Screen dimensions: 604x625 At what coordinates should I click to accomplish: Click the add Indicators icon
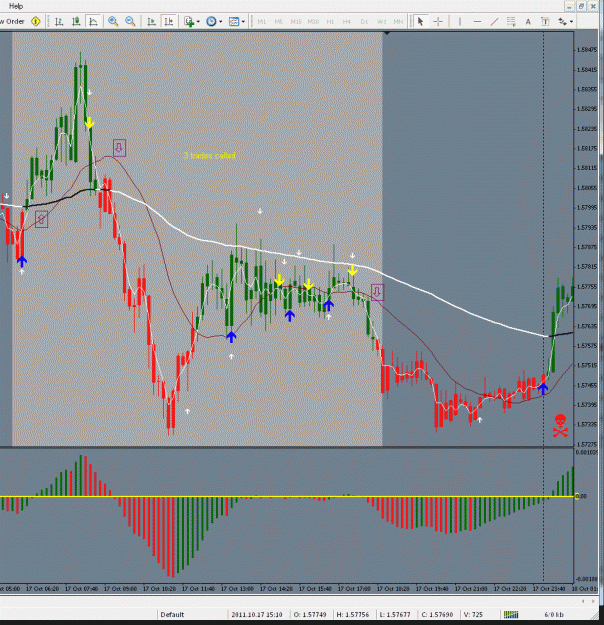coord(189,22)
